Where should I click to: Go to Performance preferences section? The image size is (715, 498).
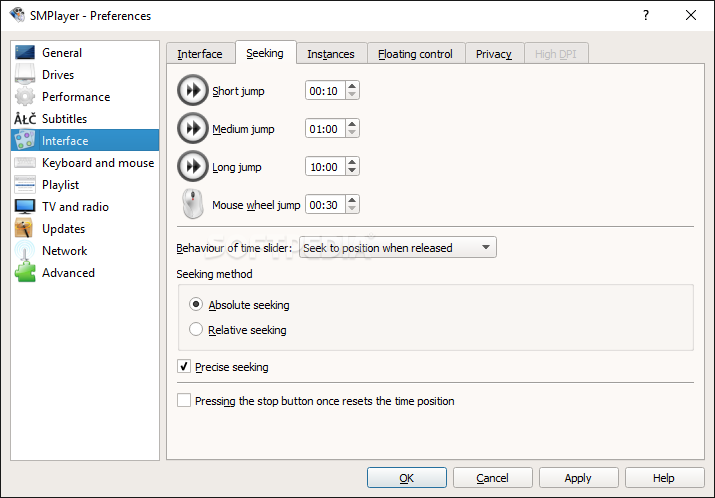[85, 97]
